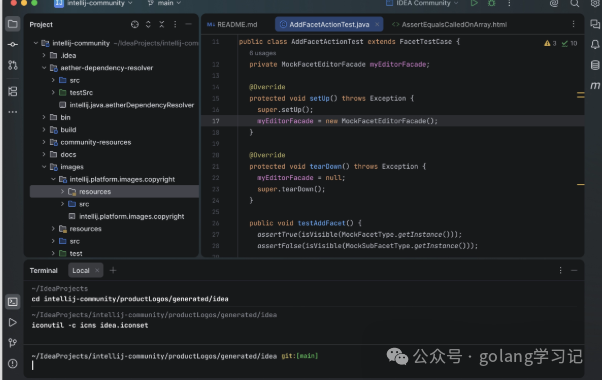Image resolution: width=602 pixels, height=380 pixels.
Task: Open Notifications bell icon in right sidebar
Action: point(595,45)
